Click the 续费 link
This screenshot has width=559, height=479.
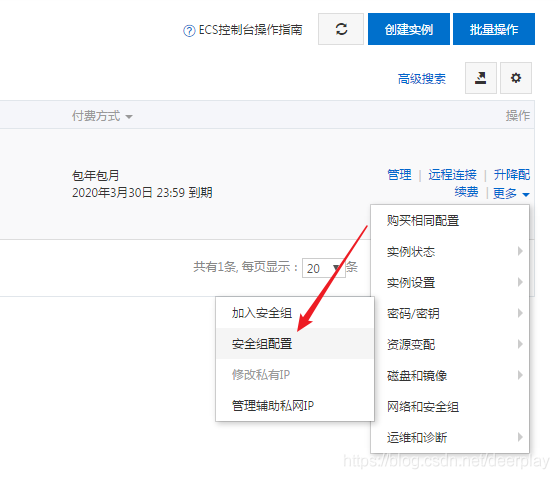click(466, 192)
